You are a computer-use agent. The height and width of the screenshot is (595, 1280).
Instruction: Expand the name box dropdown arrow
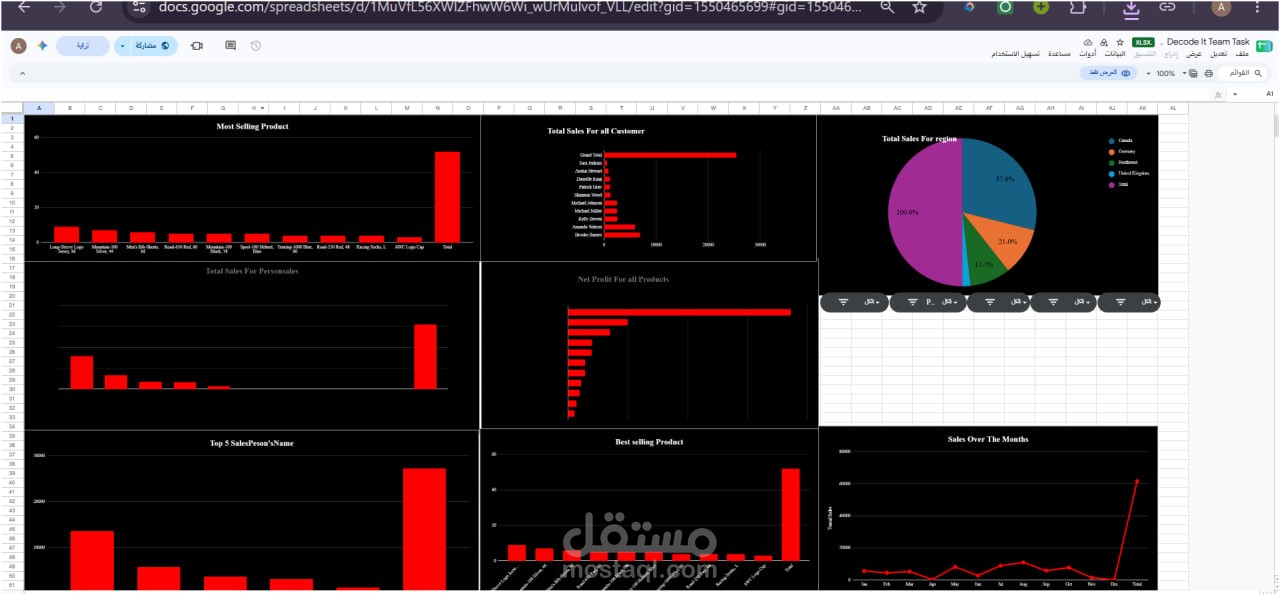(1236, 94)
